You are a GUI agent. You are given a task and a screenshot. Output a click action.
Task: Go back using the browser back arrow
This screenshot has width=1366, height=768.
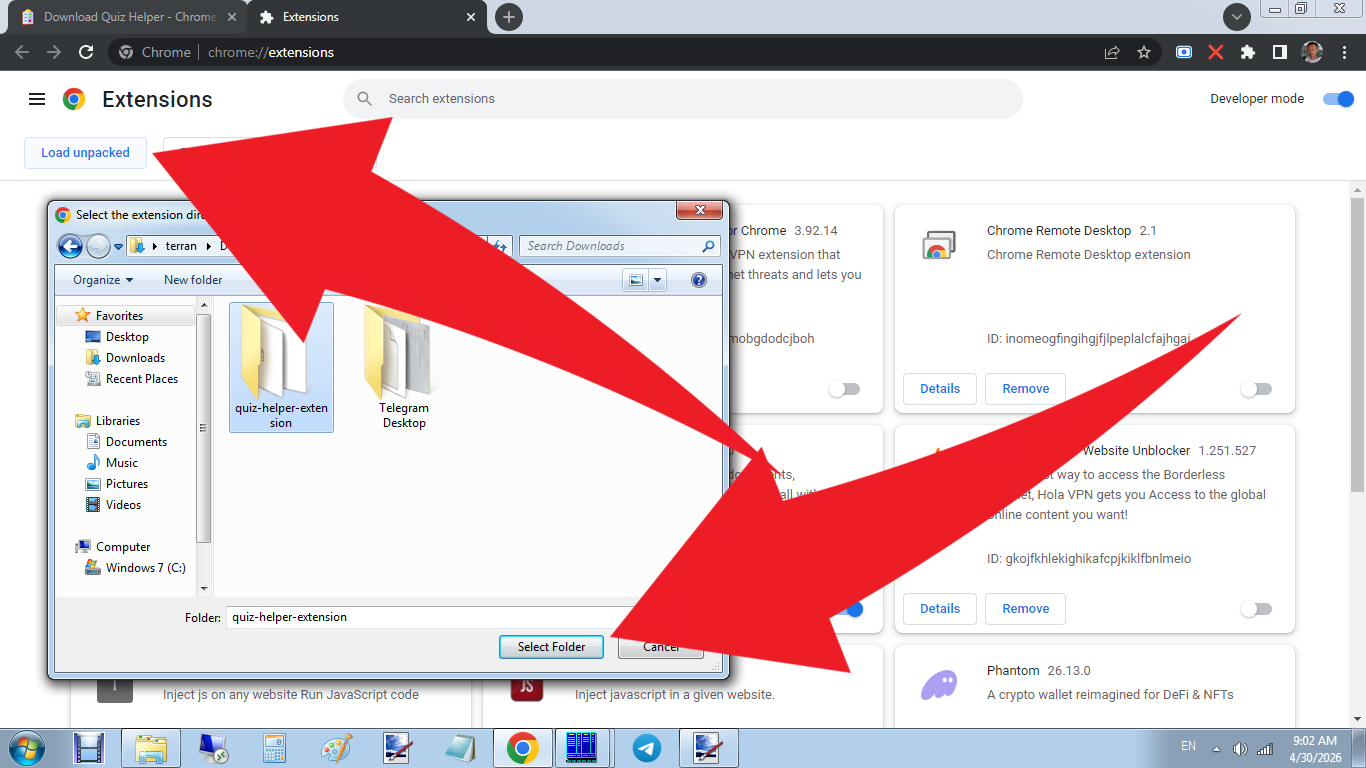pos(22,52)
